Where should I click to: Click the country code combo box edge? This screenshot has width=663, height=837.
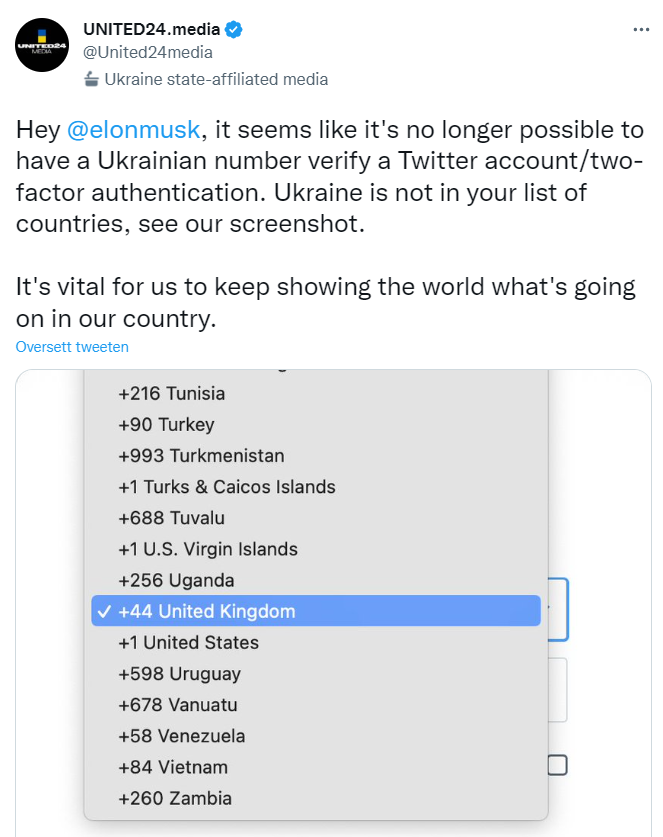pos(558,609)
